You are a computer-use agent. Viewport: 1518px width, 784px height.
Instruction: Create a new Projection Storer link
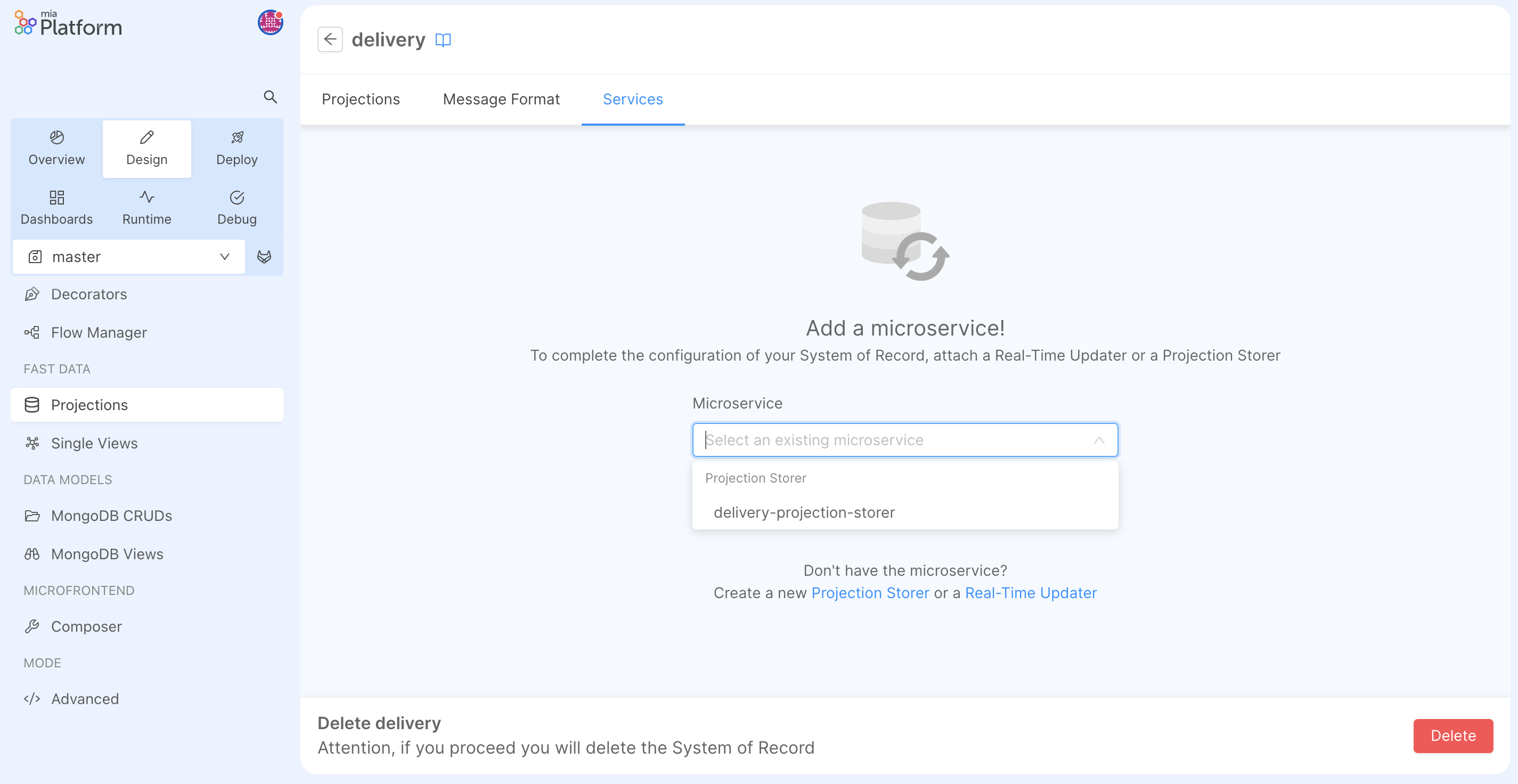(869, 593)
